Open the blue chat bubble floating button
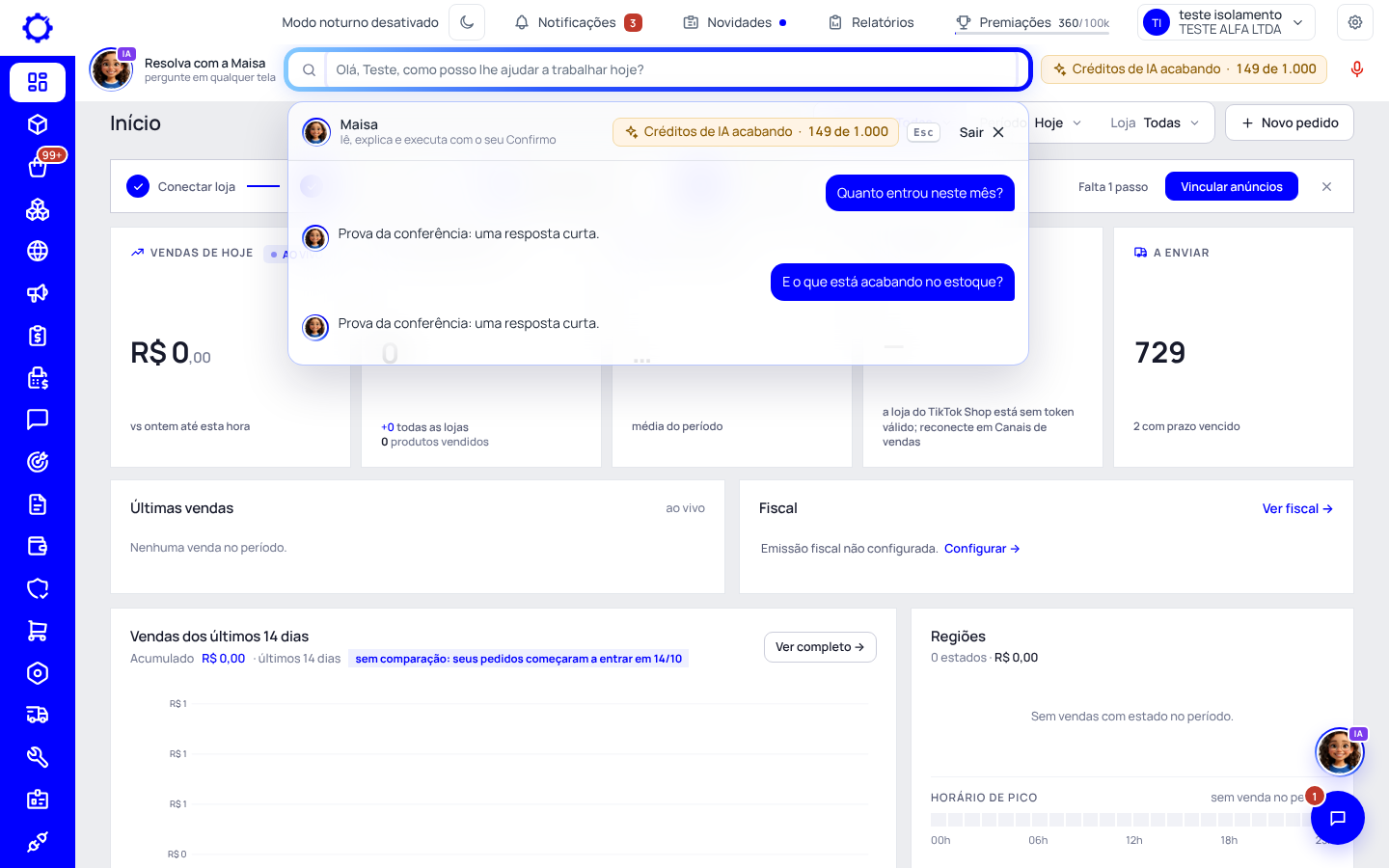Viewport: 1389px width, 868px height. point(1337,818)
